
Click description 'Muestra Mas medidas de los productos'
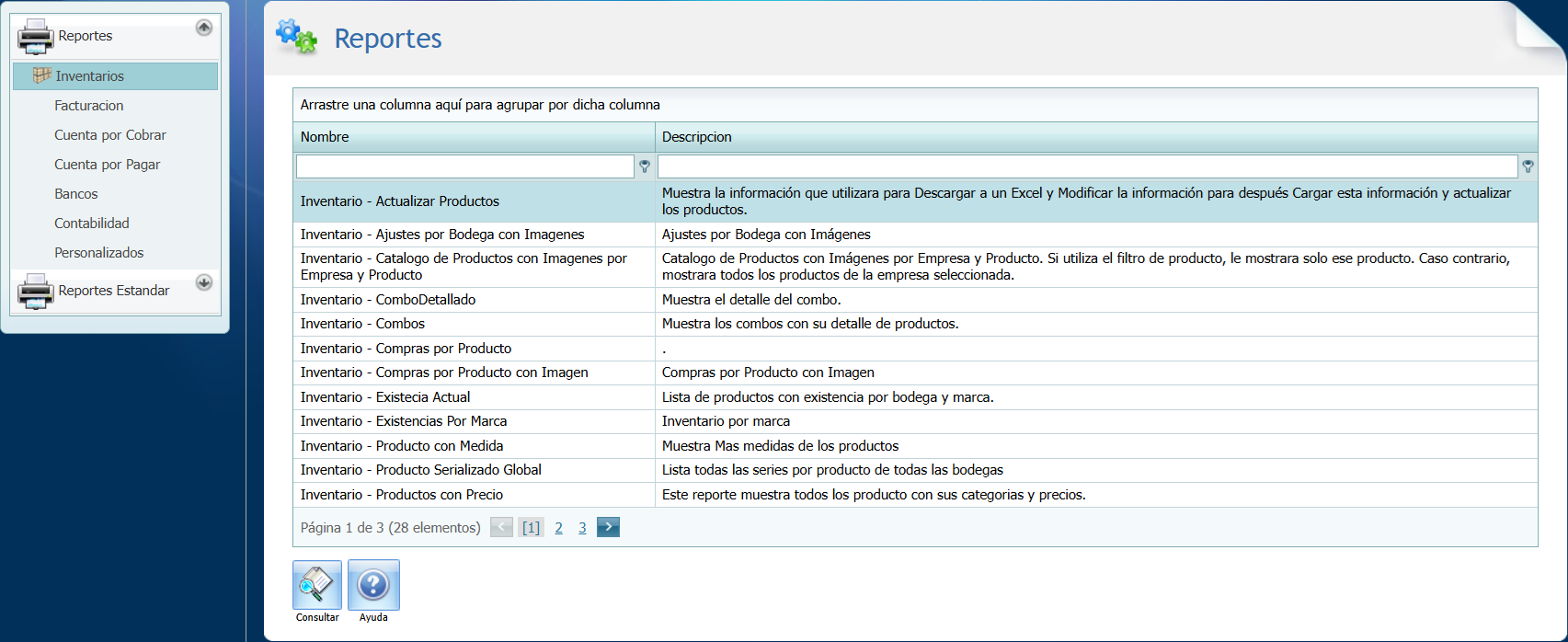(x=780, y=446)
